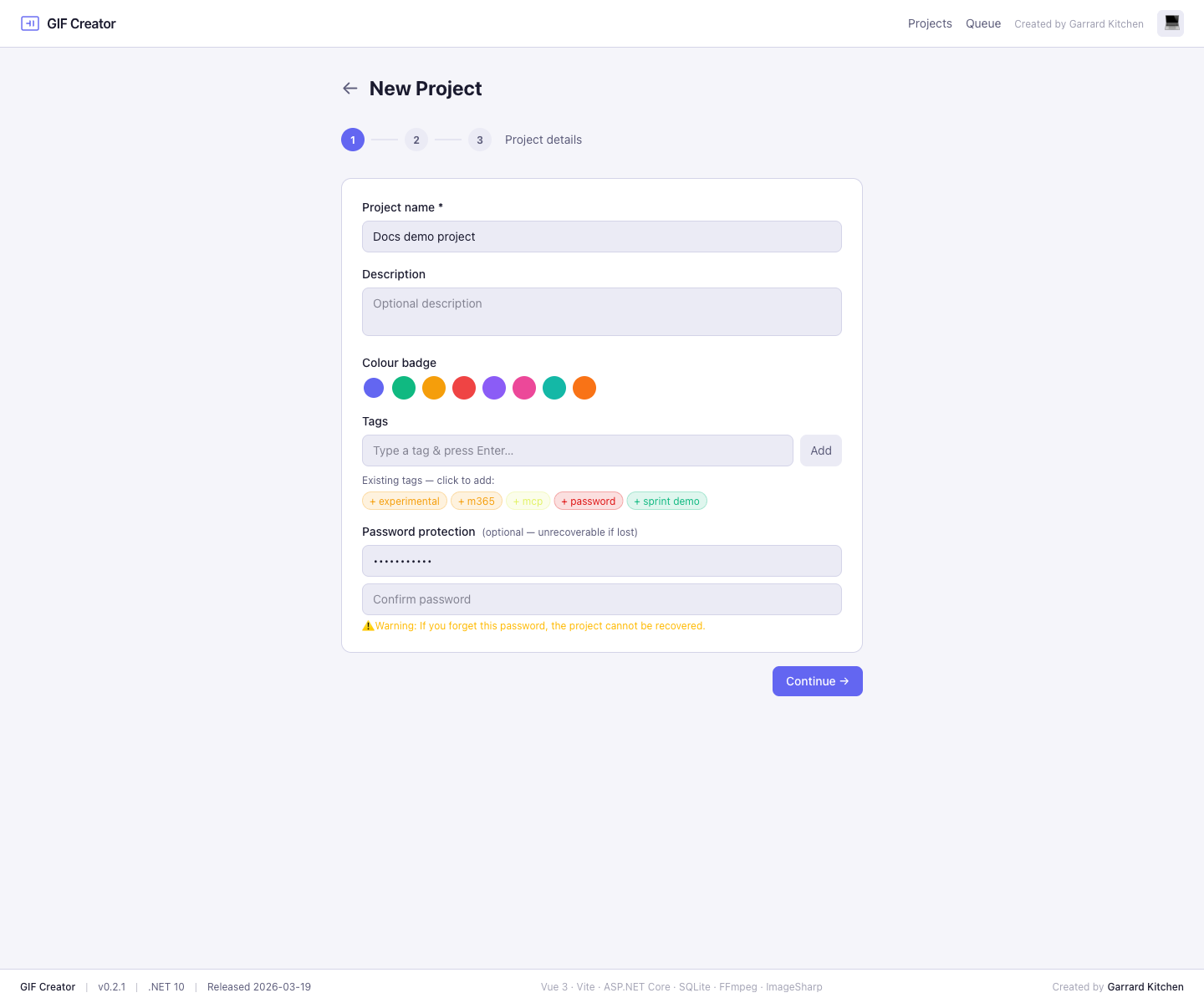Add the password tag
The image size is (1204, 1003).
(x=589, y=501)
